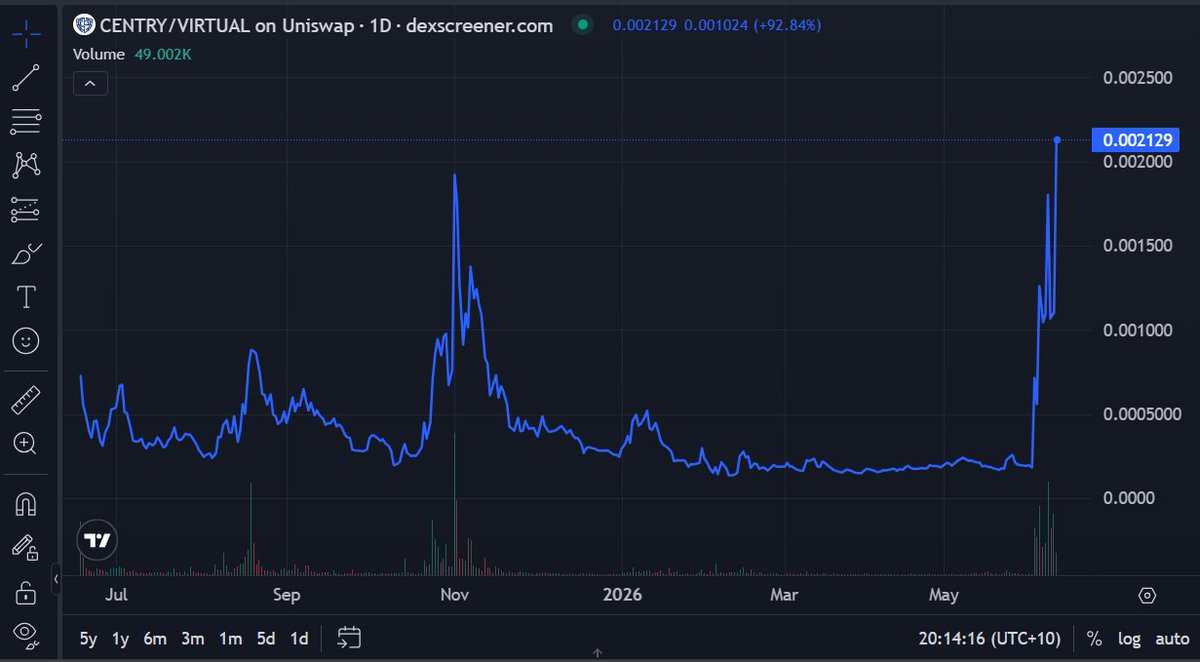Set time range to 1y
The image size is (1200, 662).
[x=120, y=638]
